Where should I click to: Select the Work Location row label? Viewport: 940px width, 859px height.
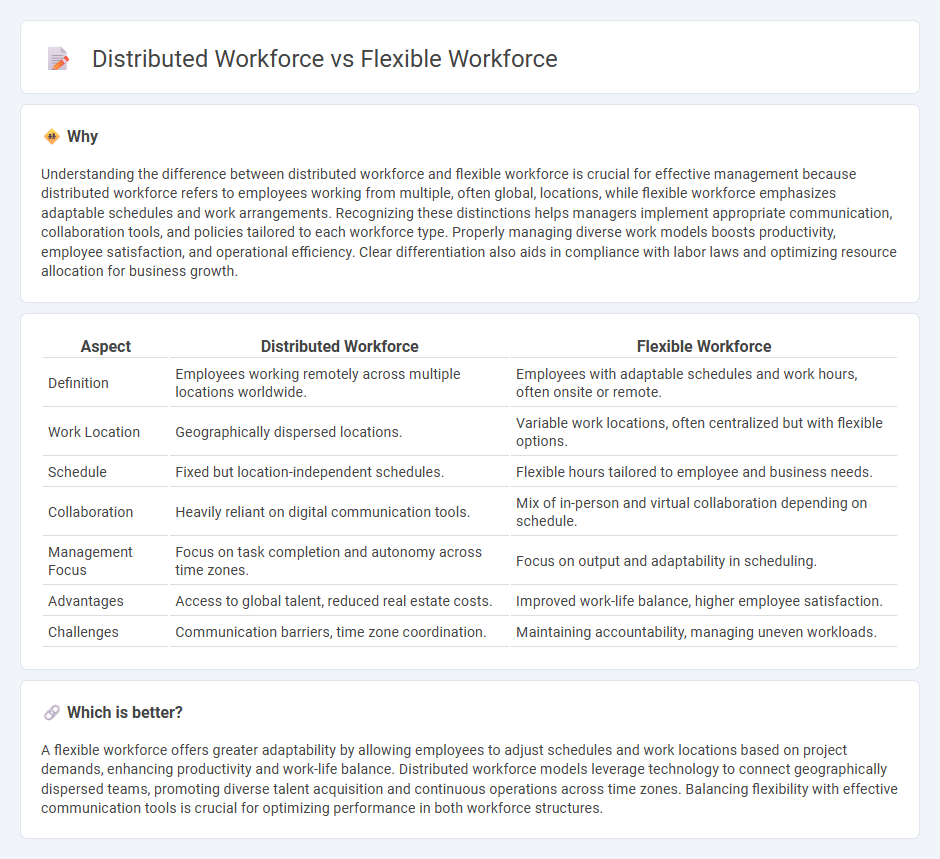[x=94, y=432]
